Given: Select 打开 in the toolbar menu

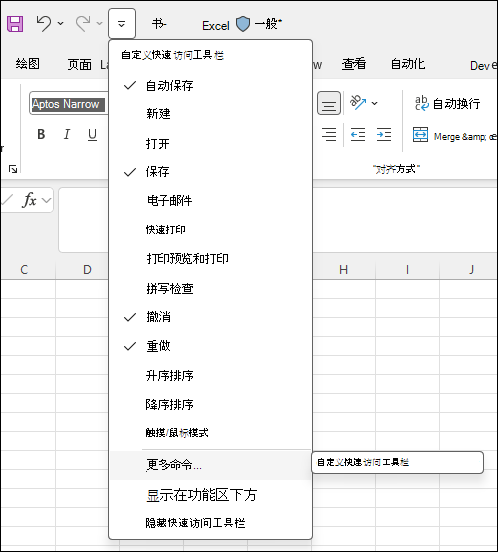Looking at the screenshot, I should click(210, 143).
